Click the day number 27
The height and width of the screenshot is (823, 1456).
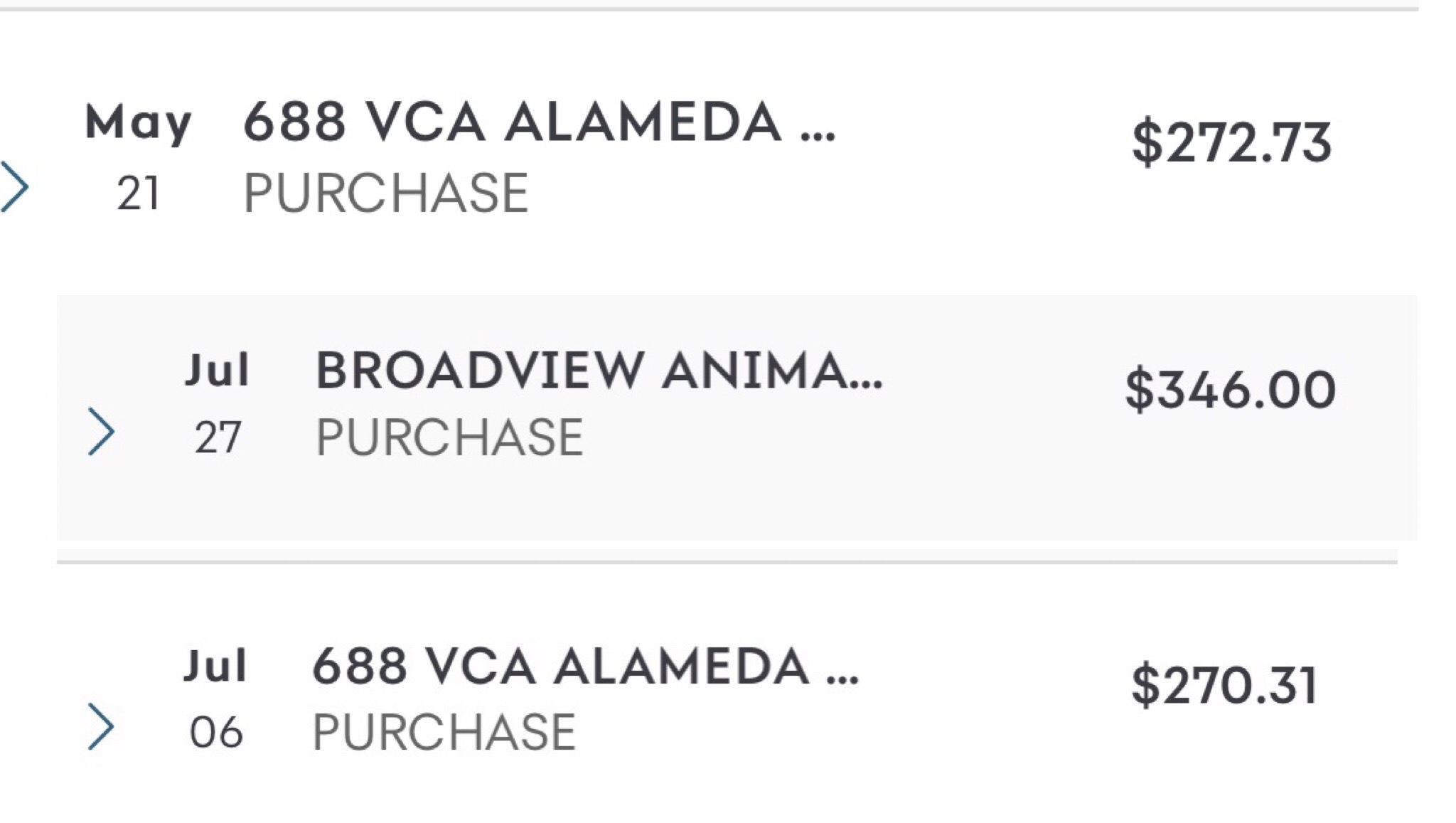click(x=218, y=437)
